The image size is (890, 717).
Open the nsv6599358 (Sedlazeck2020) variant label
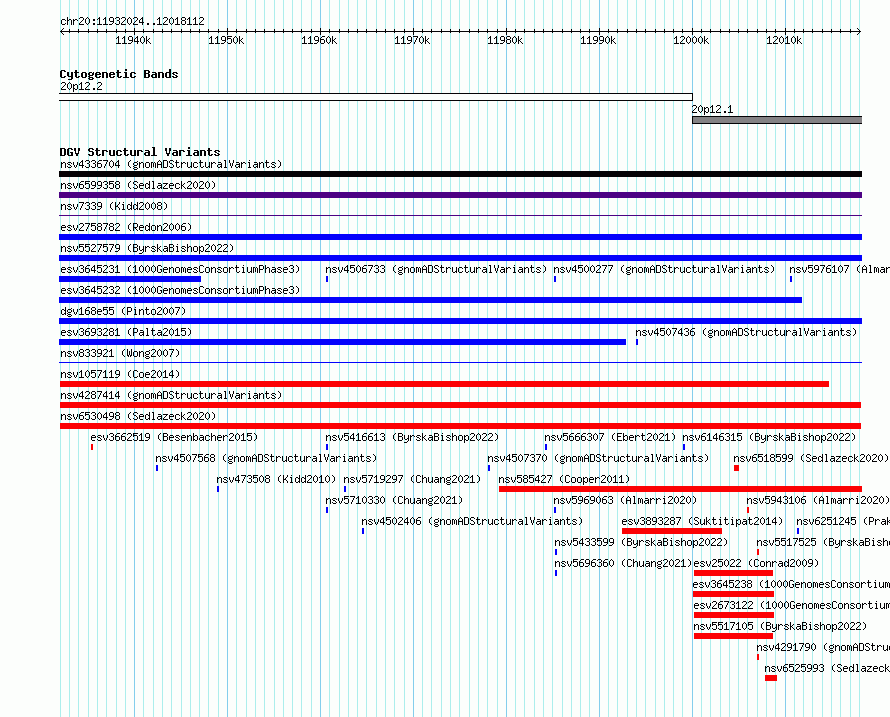point(138,186)
